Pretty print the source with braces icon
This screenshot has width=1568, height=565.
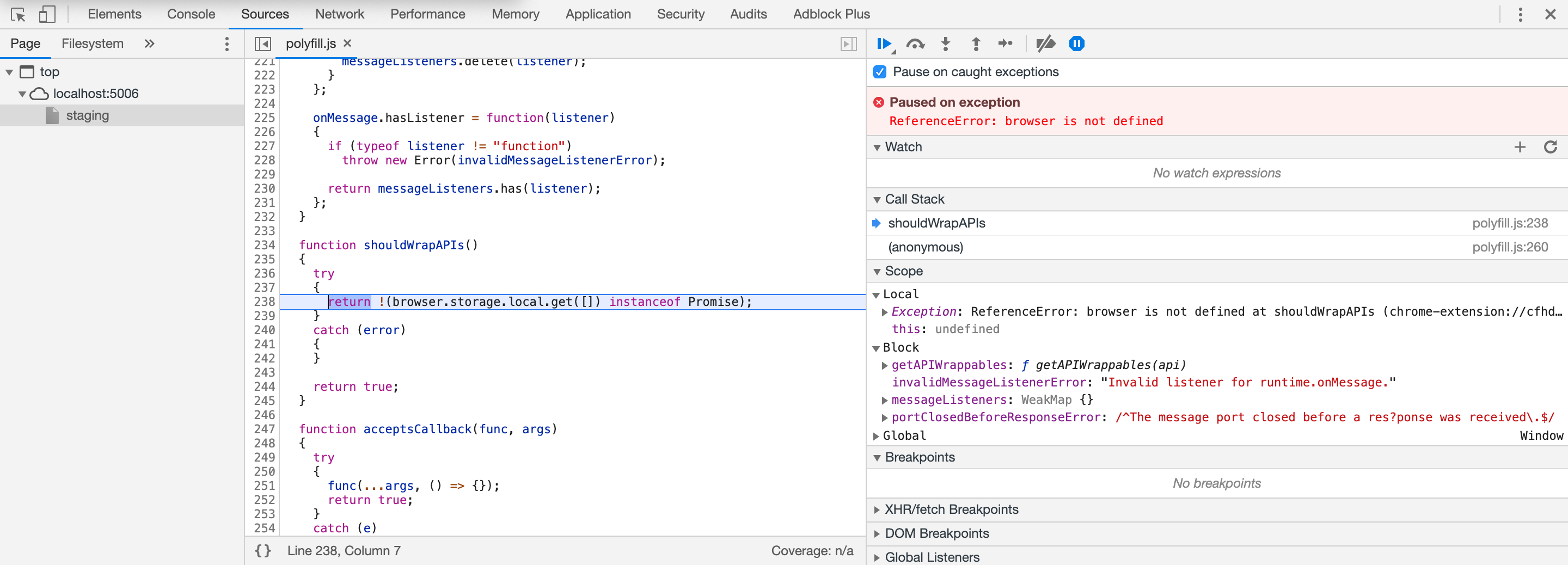coord(262,550)
